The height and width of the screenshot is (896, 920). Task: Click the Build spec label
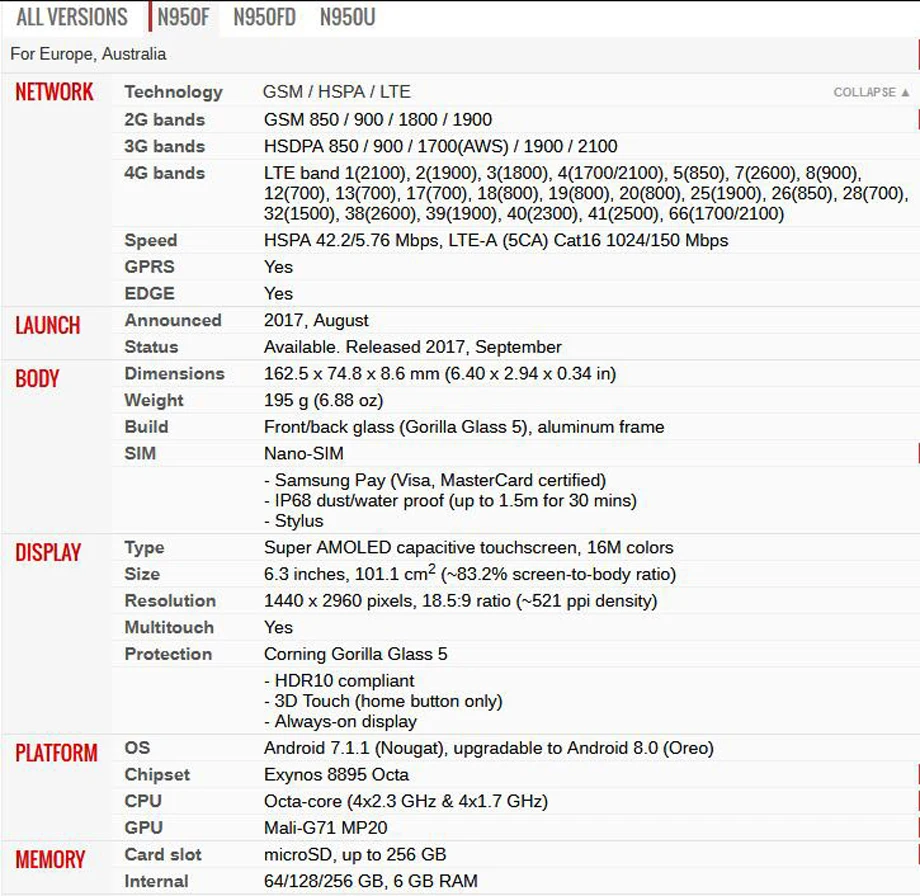point(147,427)
